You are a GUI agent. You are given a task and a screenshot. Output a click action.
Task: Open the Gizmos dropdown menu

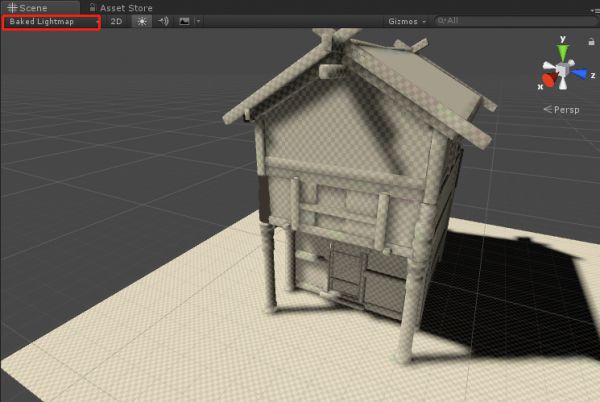click(406, 21)
